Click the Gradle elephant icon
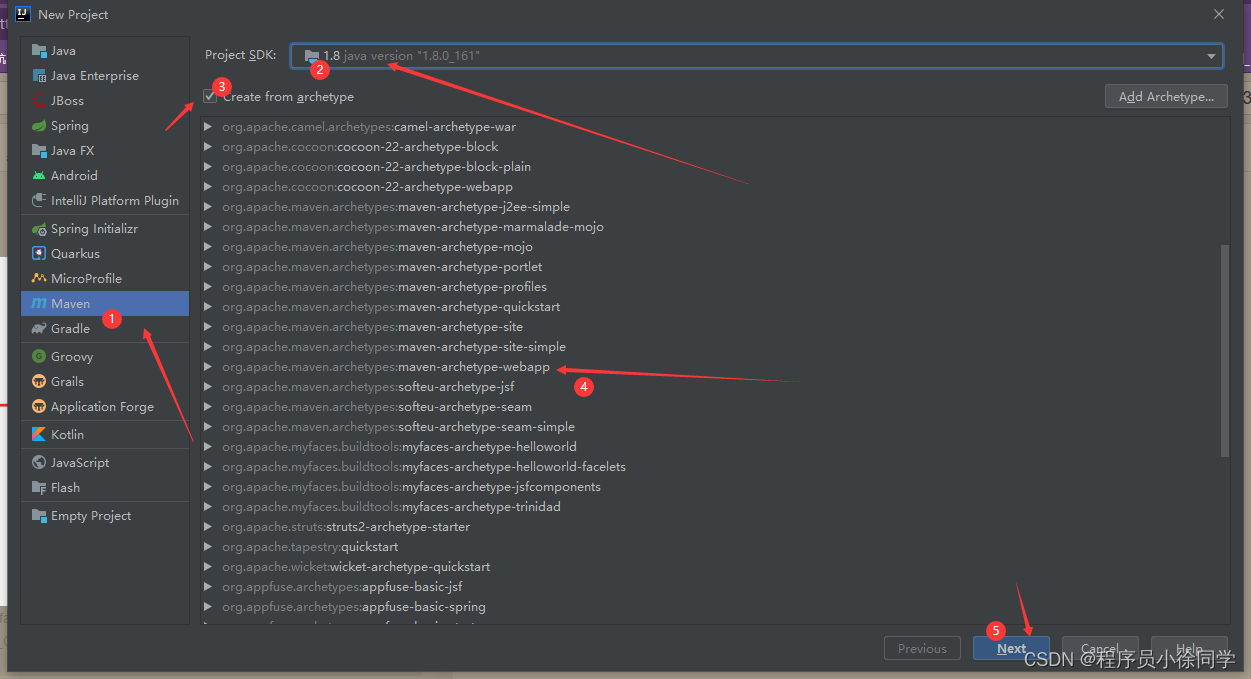Screen dimensions: 1251x679 (39, 329)
